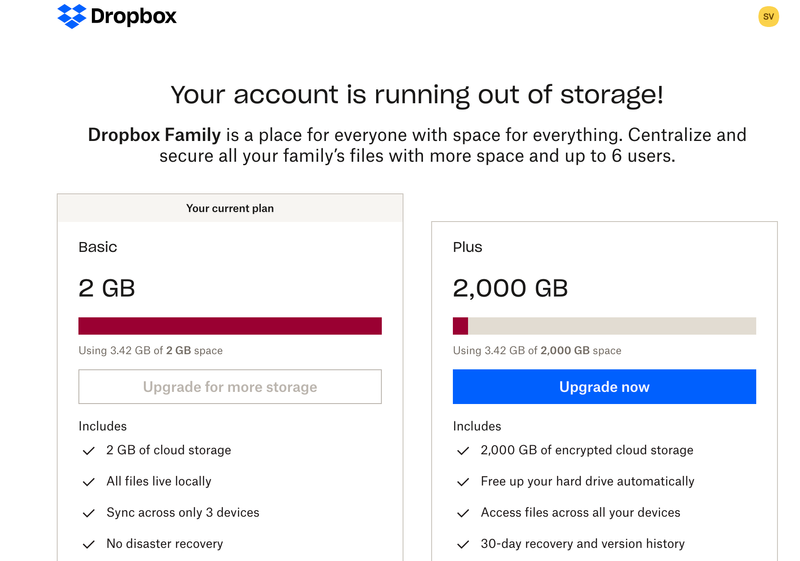Click the running out of storage headline
This screenshot has width=800, height=561.
416,95
